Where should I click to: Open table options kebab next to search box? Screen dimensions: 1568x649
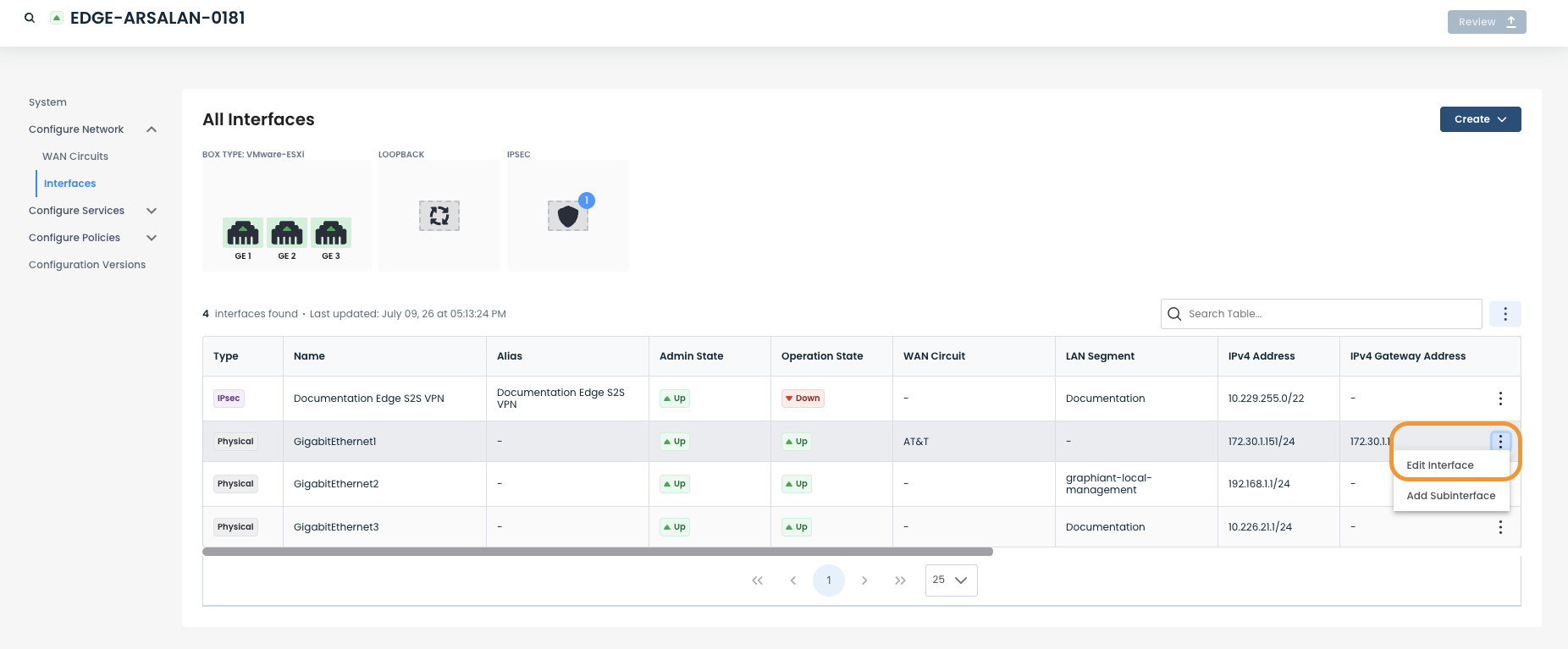(1505, 314)
